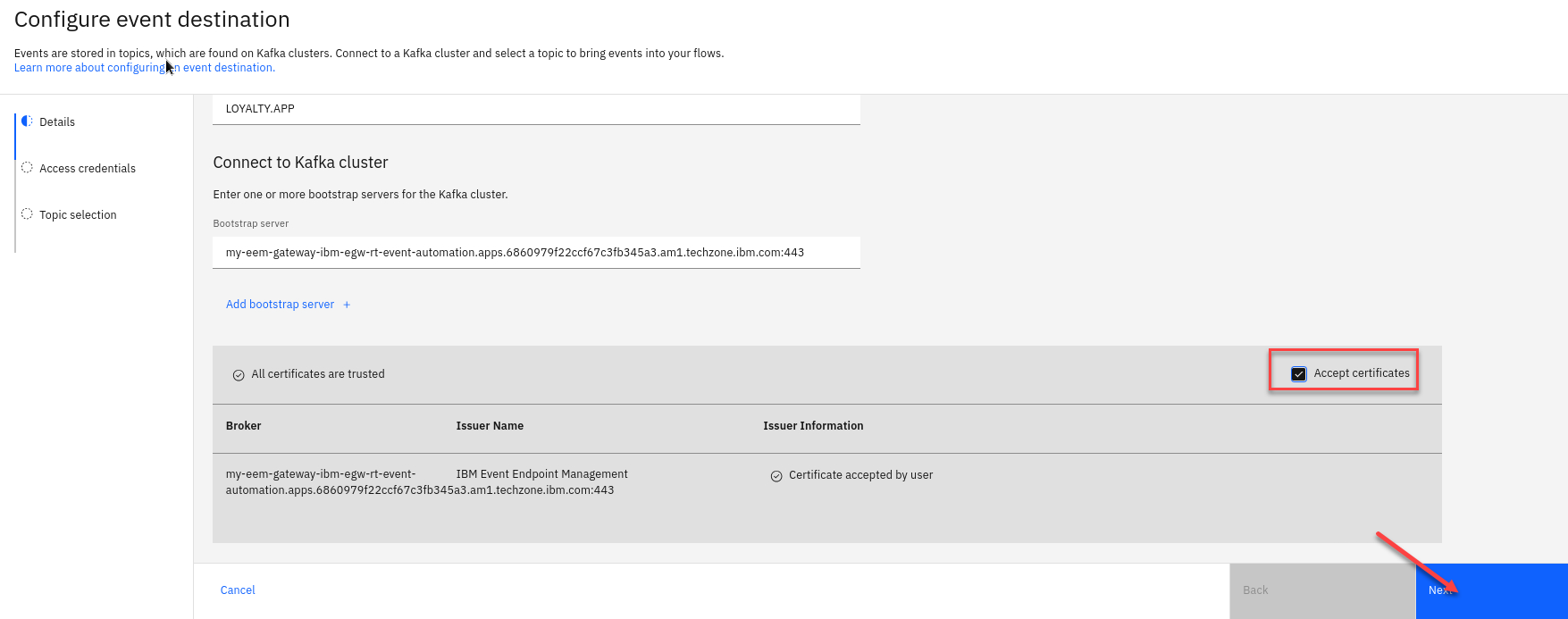Go to the Access credentials step
This screenshot has height=619, width=1568.
coord(88,169)
